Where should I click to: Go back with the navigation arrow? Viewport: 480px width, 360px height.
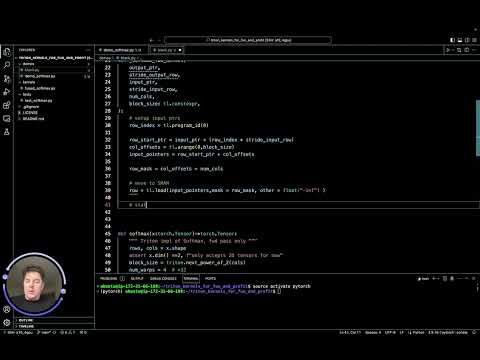pyautogui.click(x=151, y=40)
